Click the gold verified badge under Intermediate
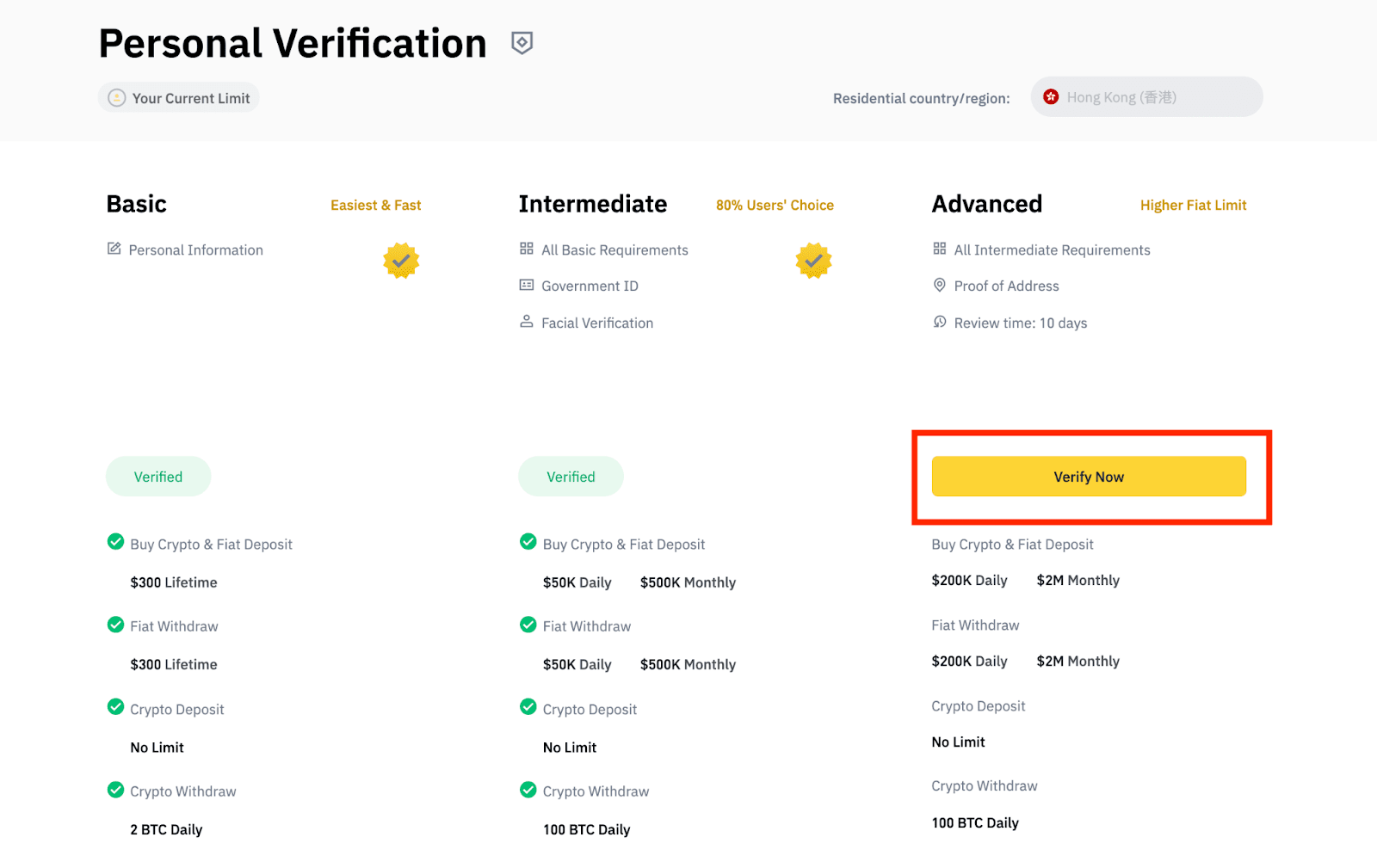This screenshot has width=1377, height=868. tap(813, 261)
